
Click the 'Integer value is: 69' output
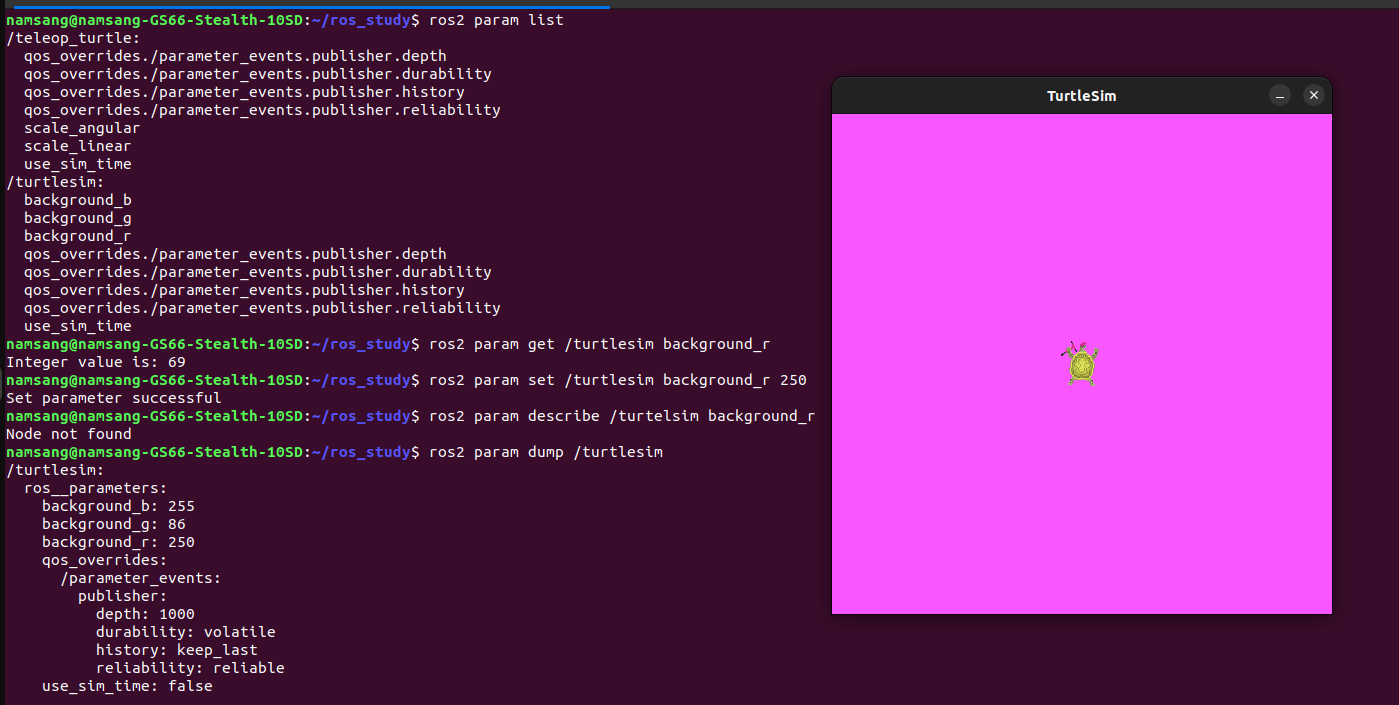pyautogui.click(x=96, y=362)
